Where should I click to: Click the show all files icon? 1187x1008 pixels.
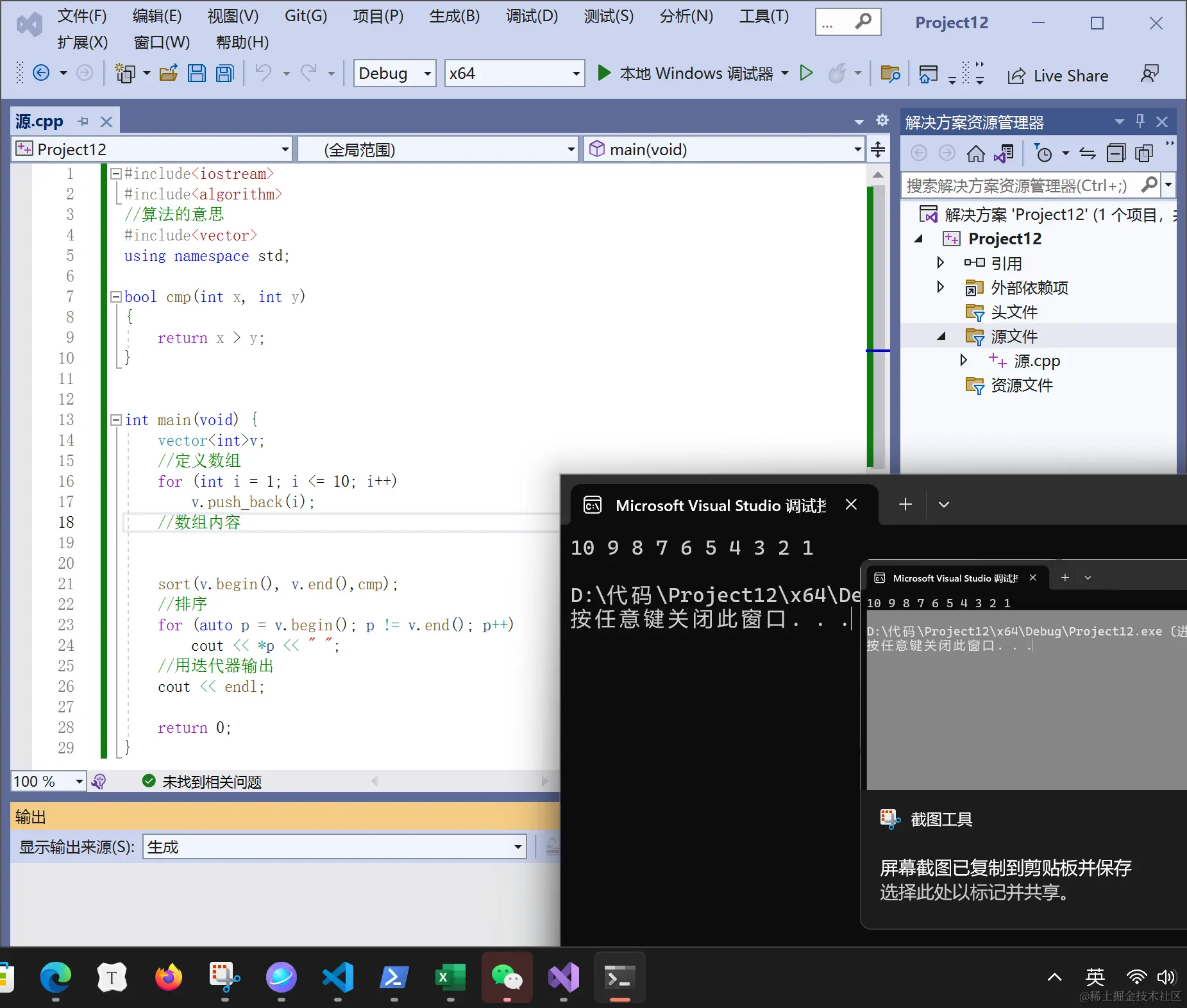[x=1144, y=153]
